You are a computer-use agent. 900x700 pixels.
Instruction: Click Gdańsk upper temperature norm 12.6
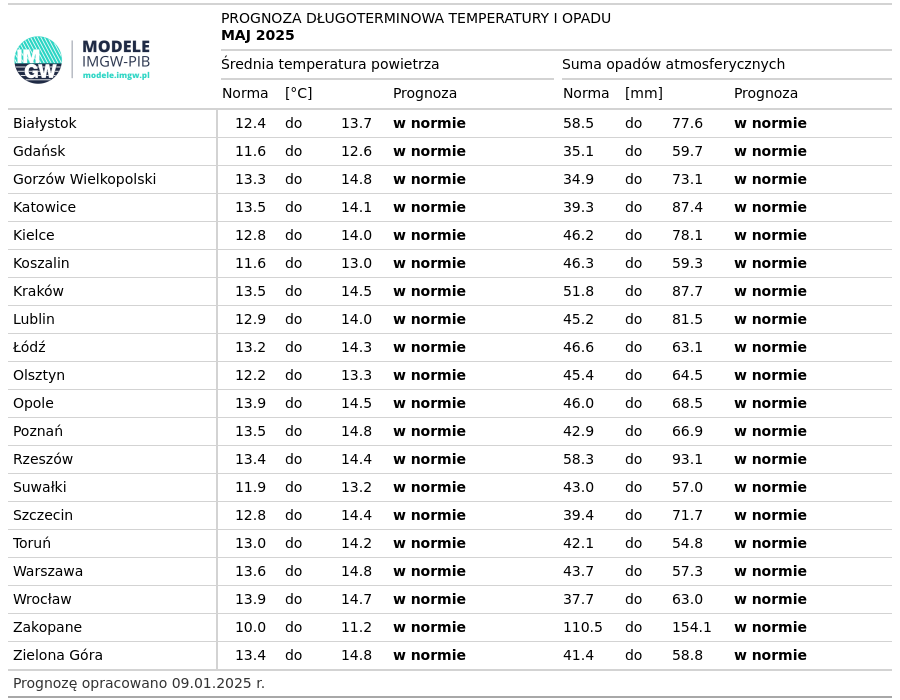356,151
